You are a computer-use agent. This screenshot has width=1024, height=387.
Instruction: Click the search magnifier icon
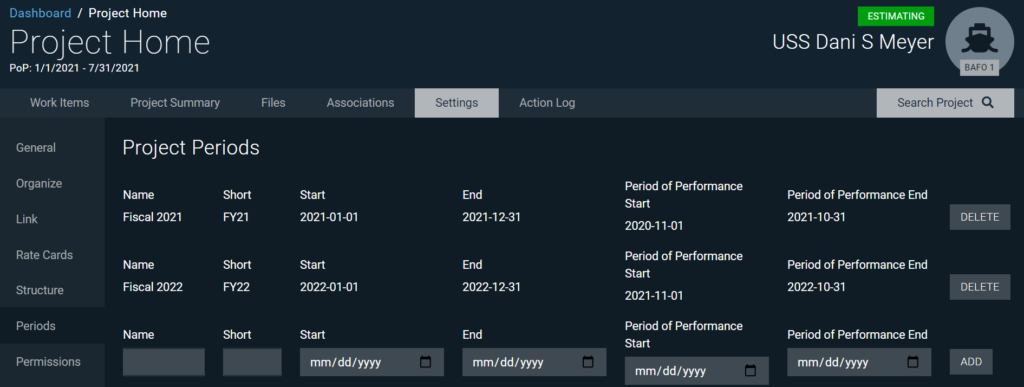coord(987,102)
